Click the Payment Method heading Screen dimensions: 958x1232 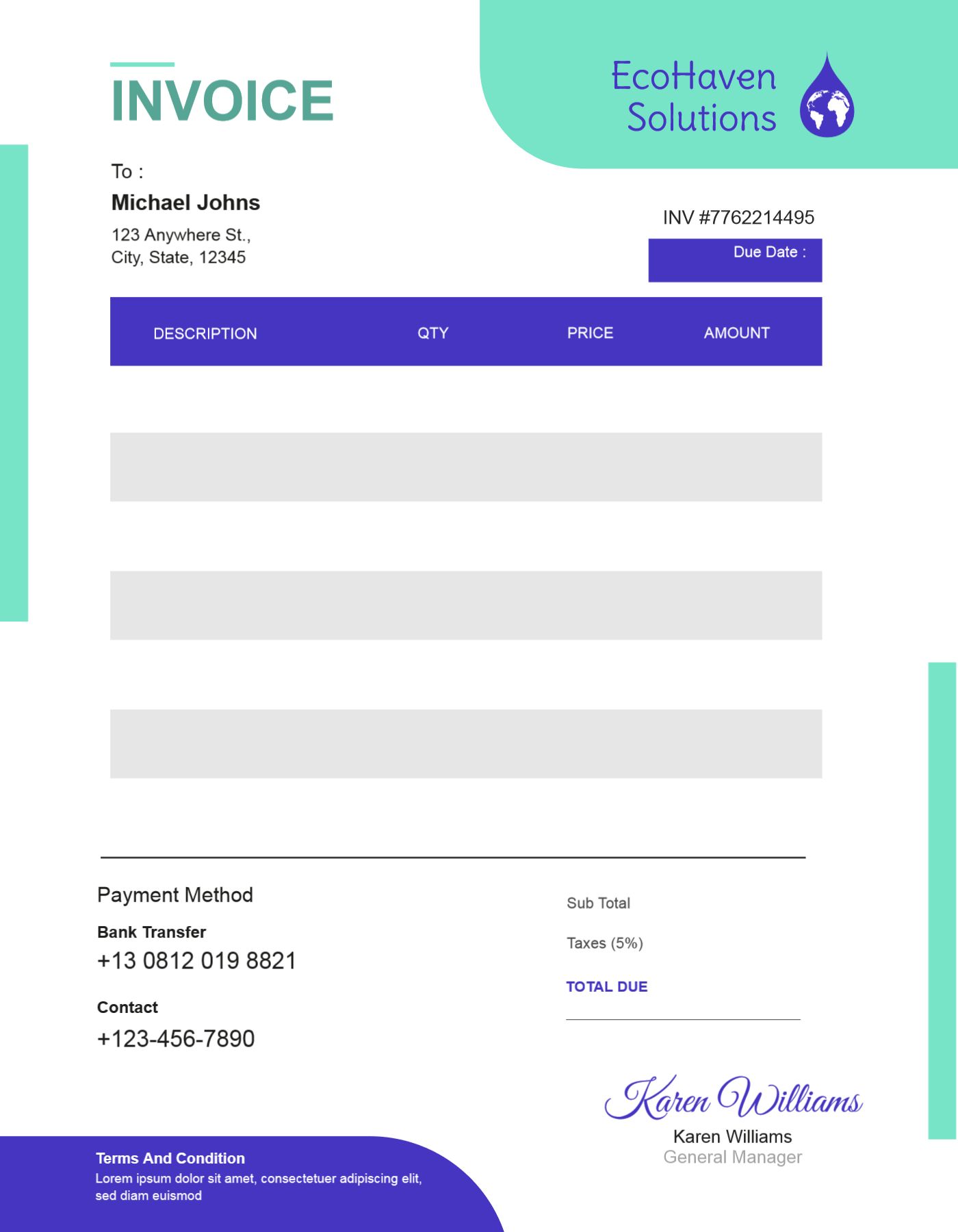tap(175, 895)
